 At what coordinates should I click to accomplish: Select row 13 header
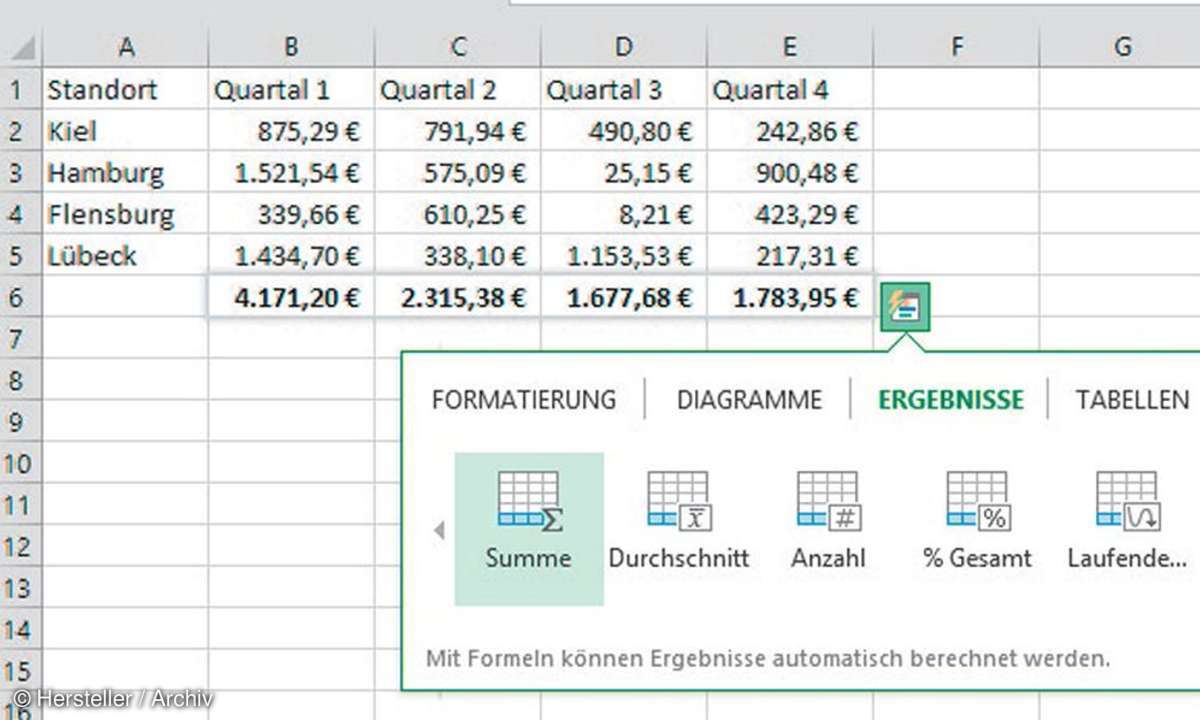(x=21, y=588)
